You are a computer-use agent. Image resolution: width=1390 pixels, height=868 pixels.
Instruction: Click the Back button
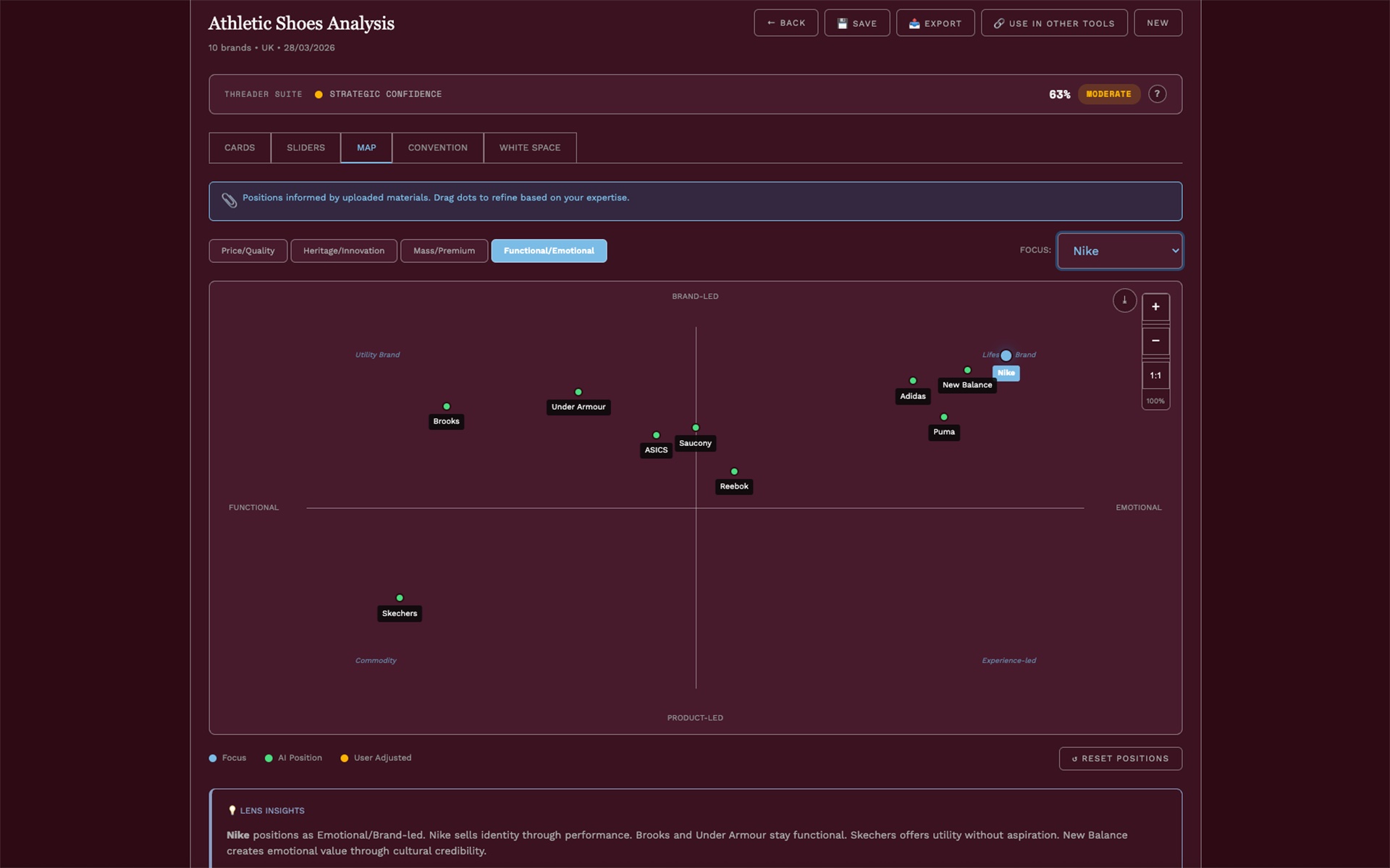pyautogui.click(x=785, y=23)
